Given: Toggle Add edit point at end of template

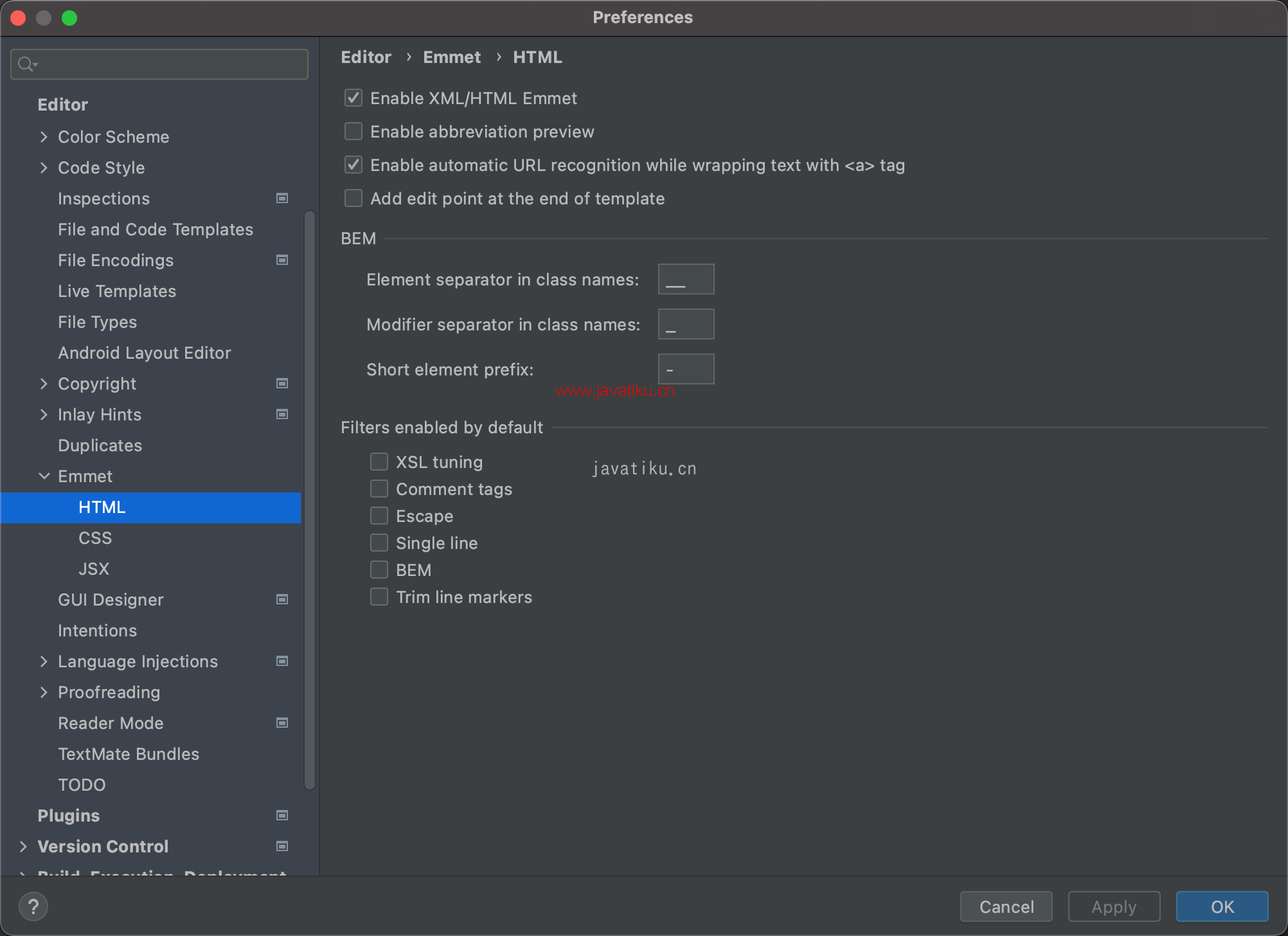Looking at the screenshot, I should coord(353,199).
